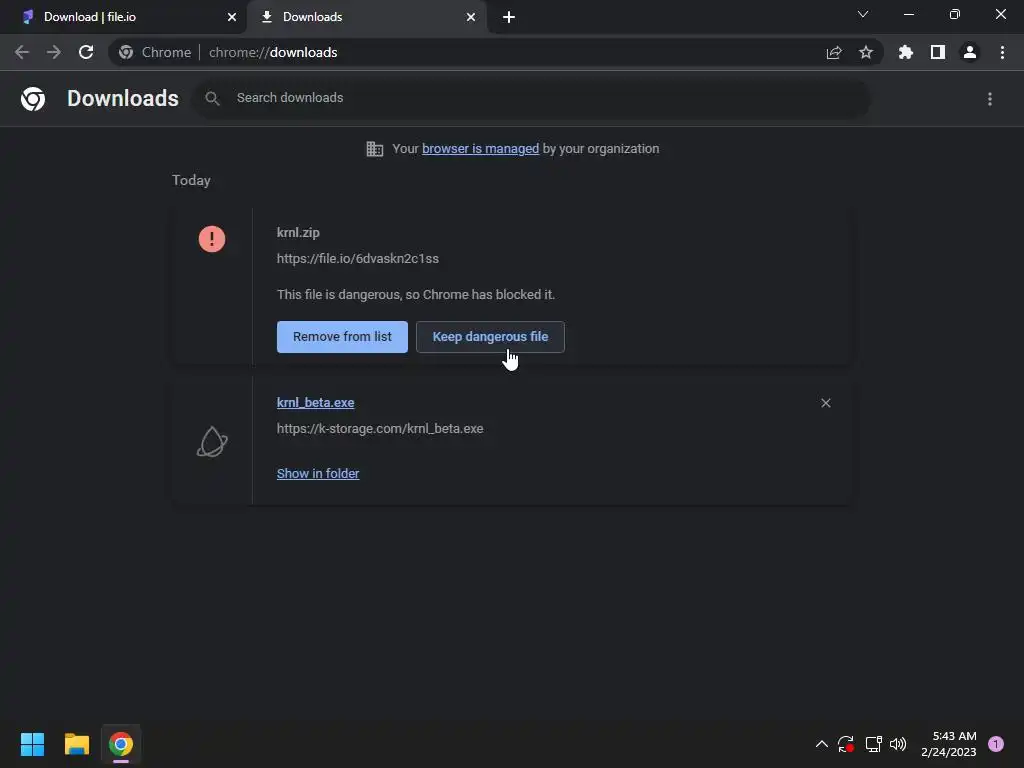Open a new tab with the plus button

pyautogui.click(x=509, y=17)
